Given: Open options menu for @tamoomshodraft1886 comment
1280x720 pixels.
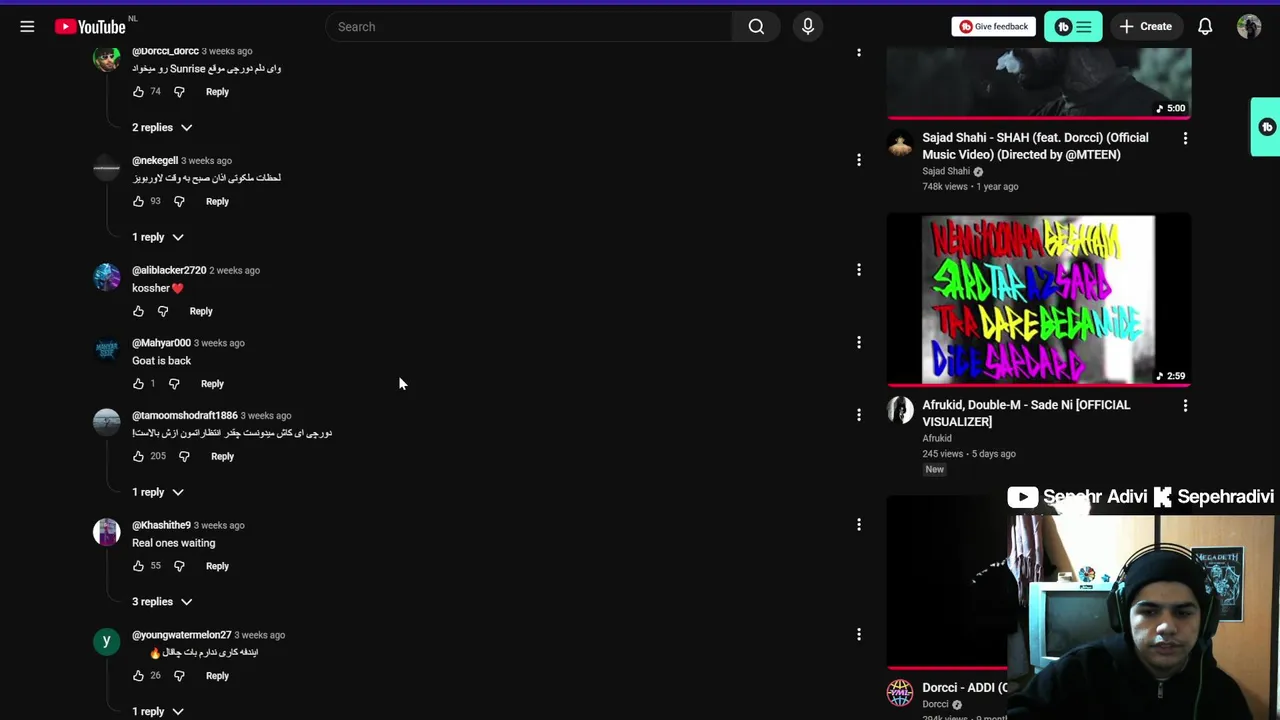Looking at the screenshot, I should [858, 415].
